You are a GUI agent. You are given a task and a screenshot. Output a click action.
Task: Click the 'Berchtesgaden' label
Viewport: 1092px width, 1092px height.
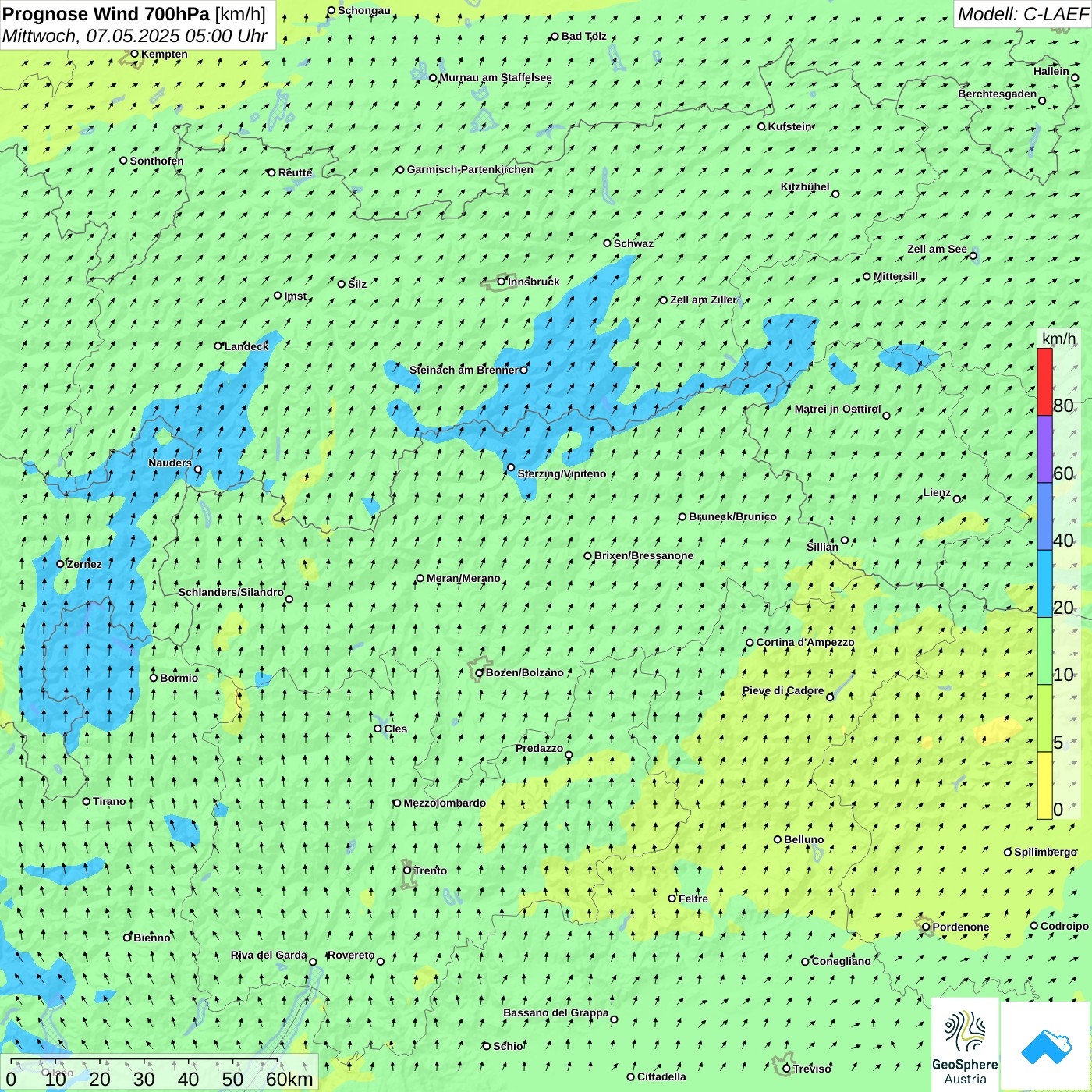998,94
